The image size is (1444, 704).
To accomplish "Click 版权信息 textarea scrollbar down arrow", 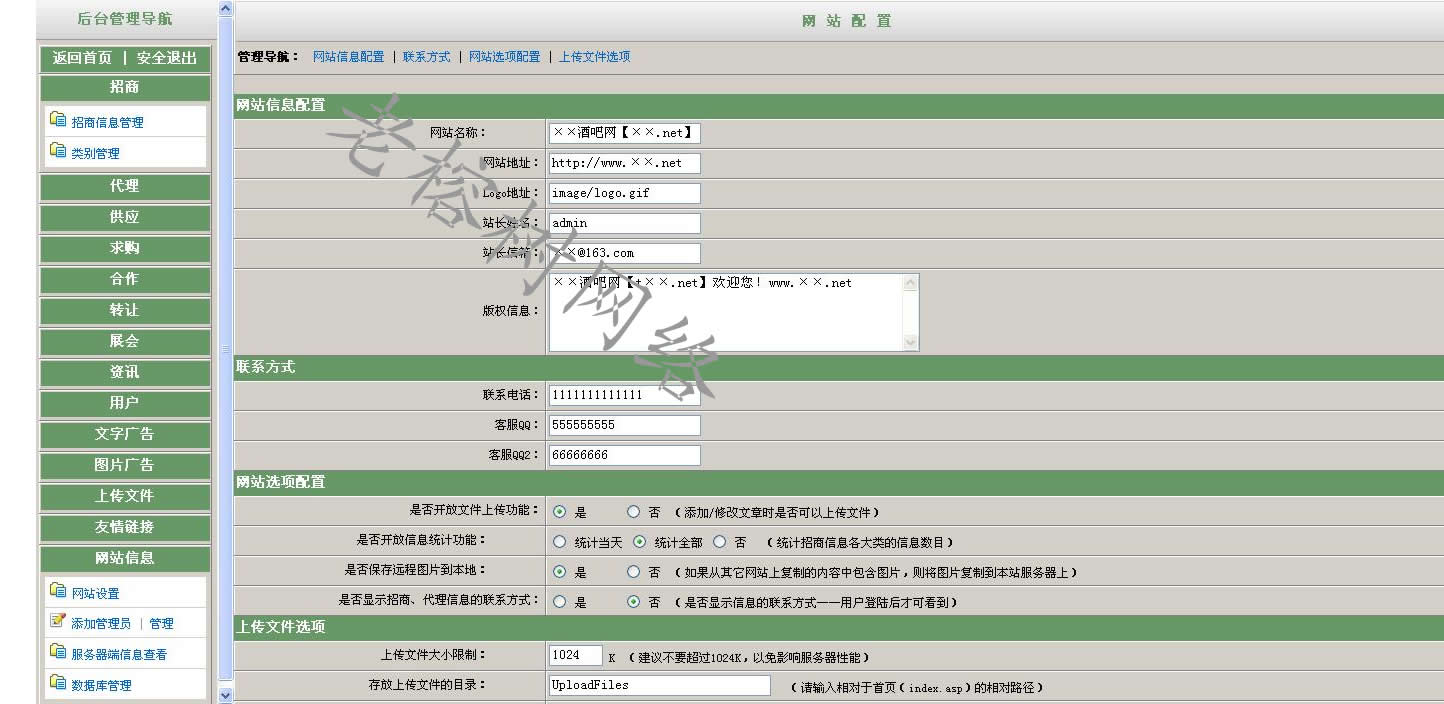I will (x=910, y=342).
